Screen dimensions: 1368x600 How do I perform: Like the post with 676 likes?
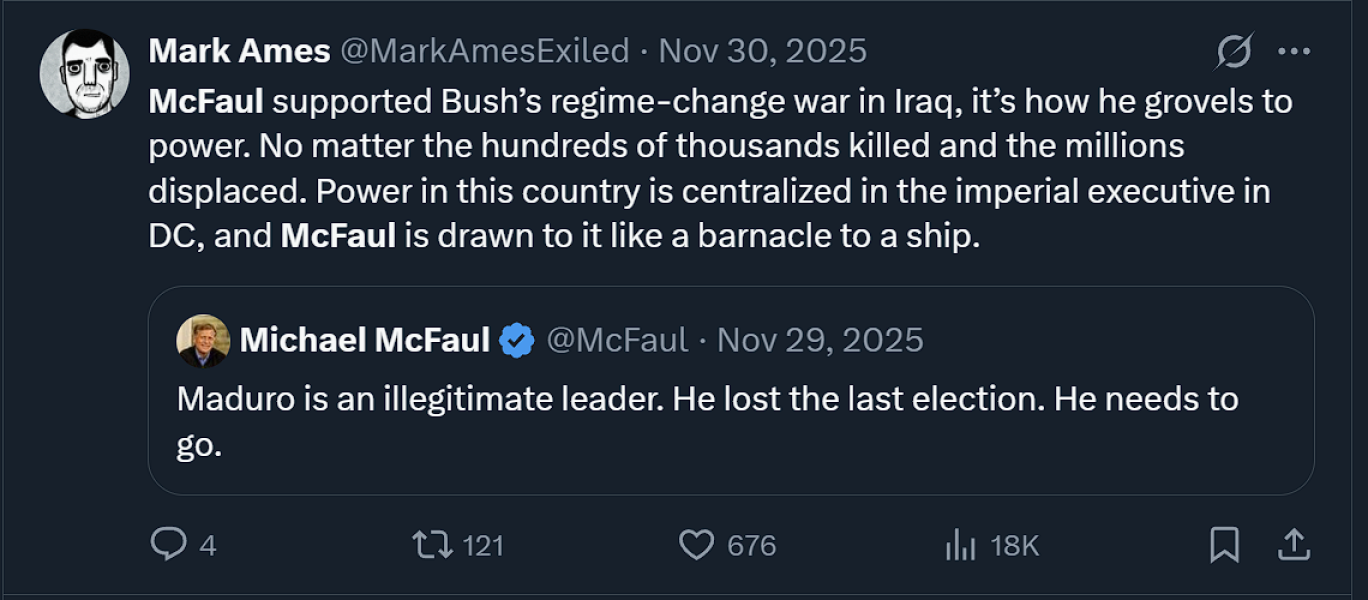click(697, 545)
